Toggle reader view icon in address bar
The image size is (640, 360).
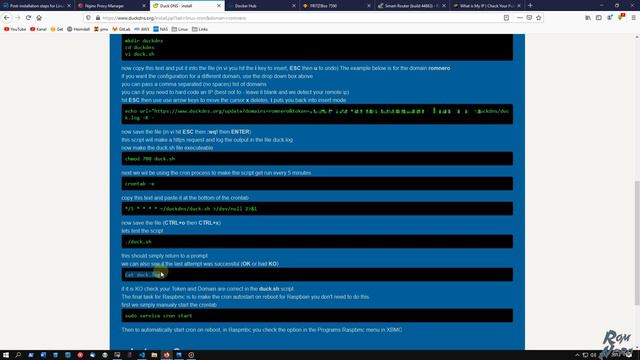pyautogui.click(x=507, y=18)
